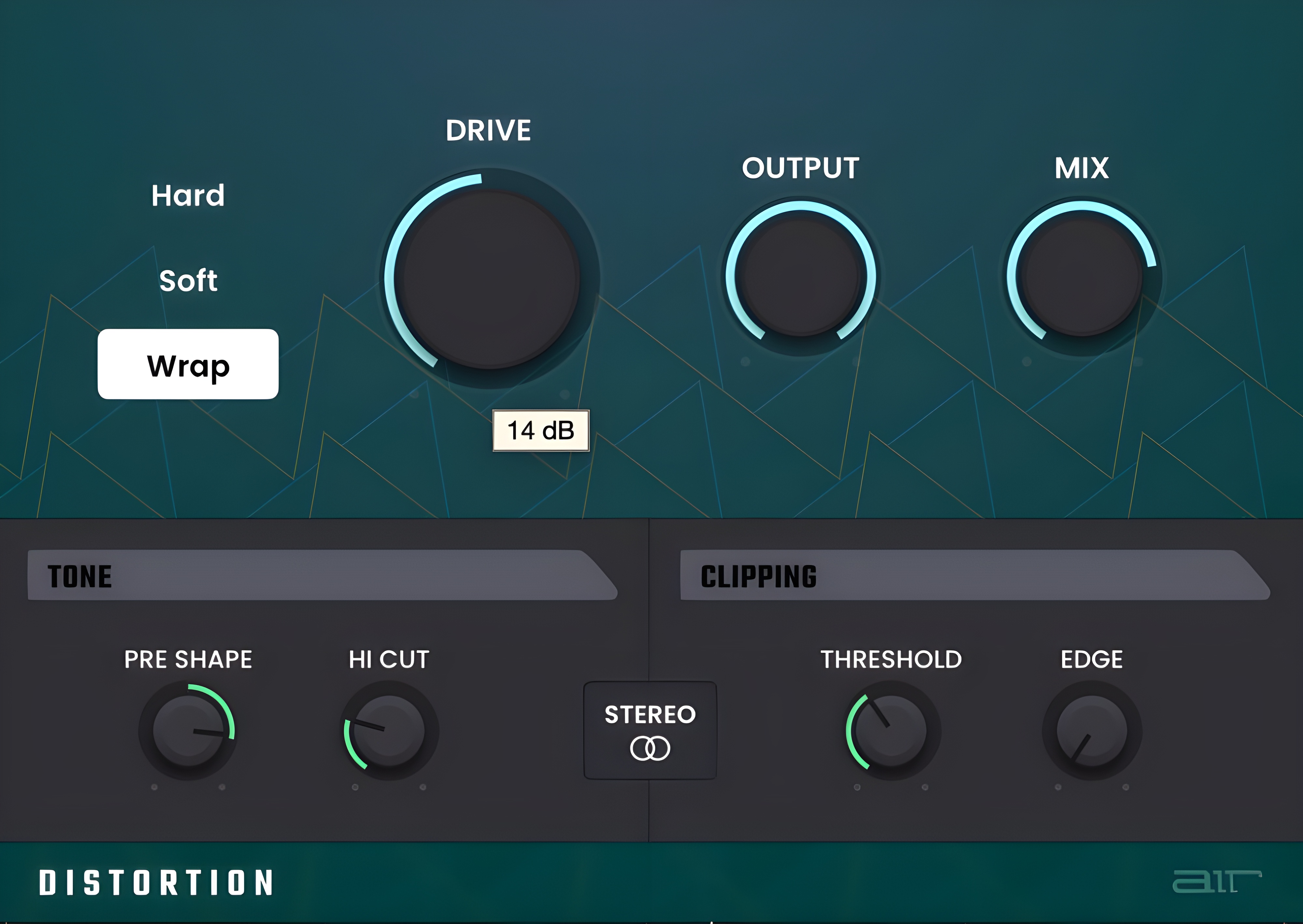1303x924 pixels.
Task: Select the Soft distortion mode
Action: click(188, 281)
